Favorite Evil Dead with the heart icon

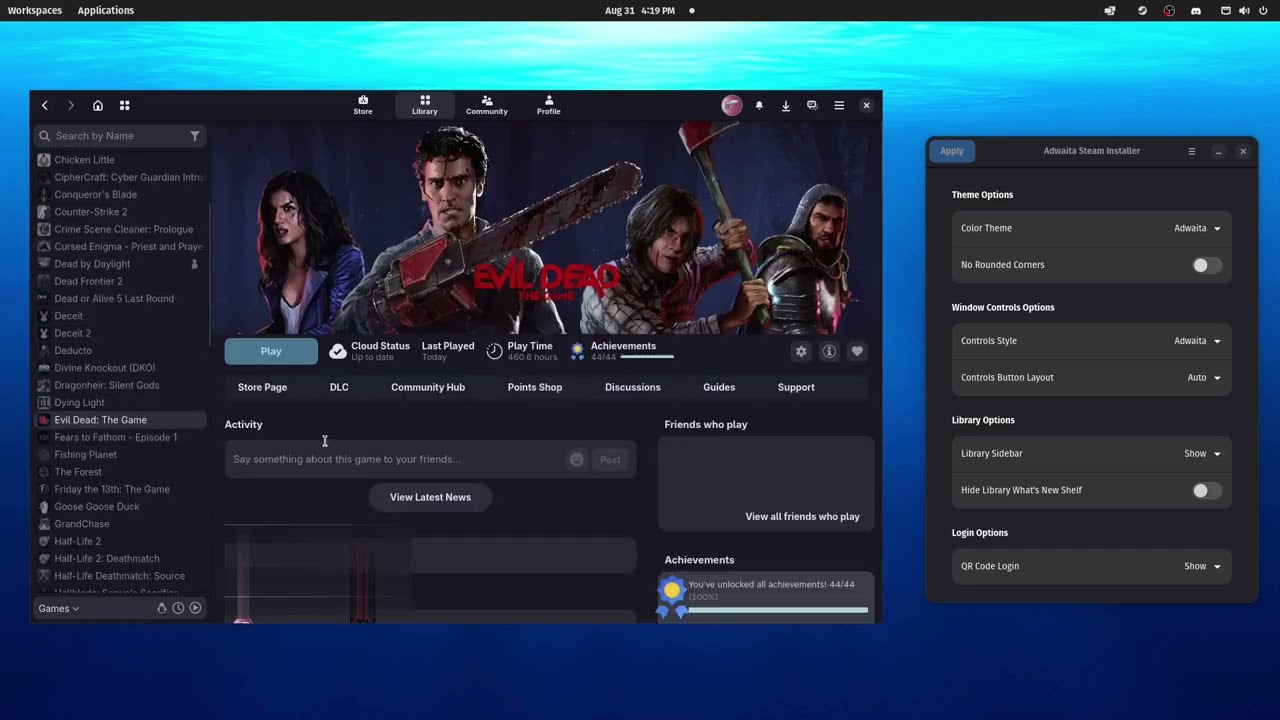[x=857, y=351]
